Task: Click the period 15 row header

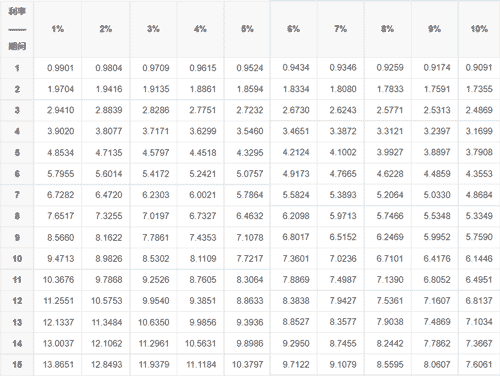Action: pyautogui.click(x=17, y=364)
